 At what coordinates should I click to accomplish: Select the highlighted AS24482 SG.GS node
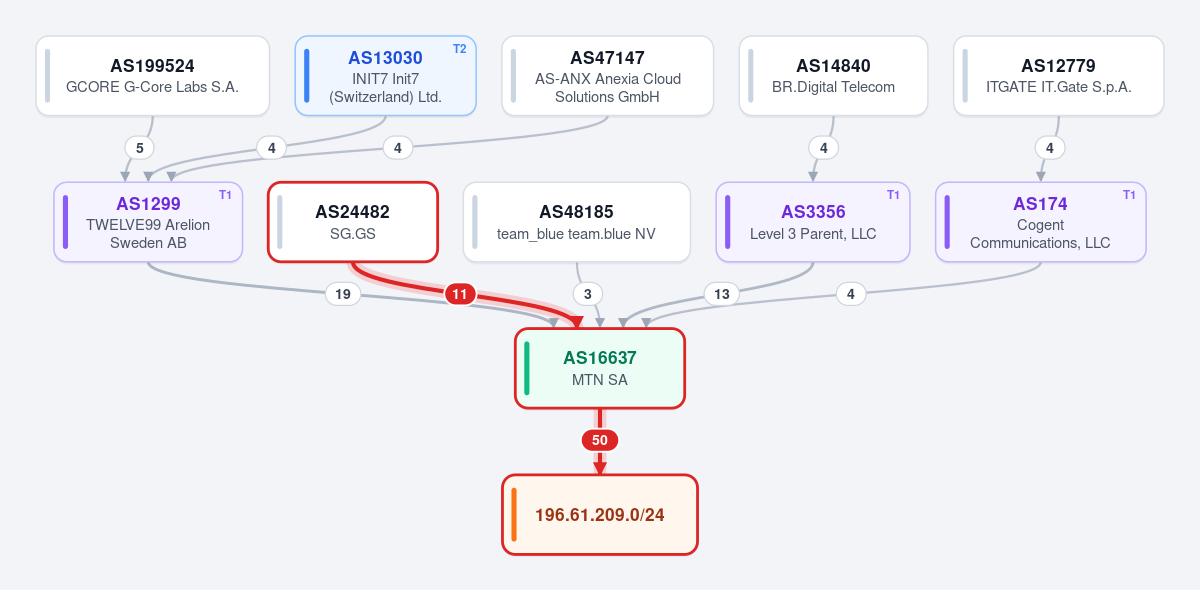(353, 222)
